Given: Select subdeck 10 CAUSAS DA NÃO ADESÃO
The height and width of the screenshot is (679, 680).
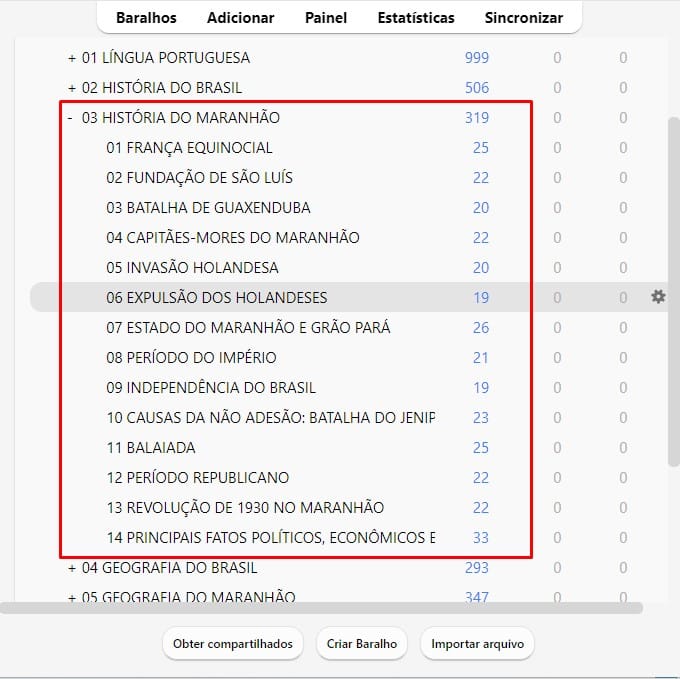Looking at the screenshot, I should (271, 417).
